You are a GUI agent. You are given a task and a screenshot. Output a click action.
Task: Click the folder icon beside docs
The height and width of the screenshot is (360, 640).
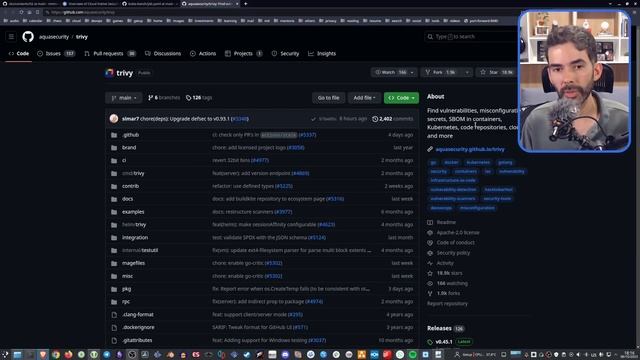click(x=114, y=199)
